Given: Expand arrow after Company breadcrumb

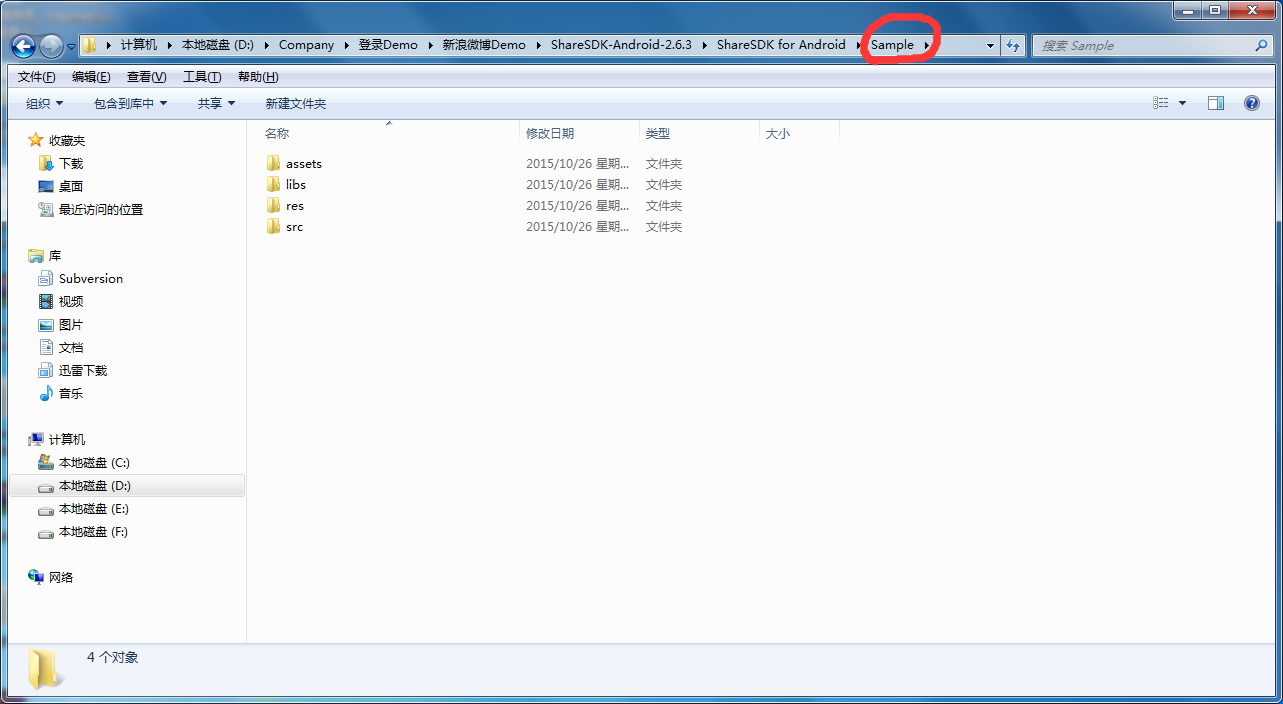Looking at the screenshot, I should pos(346,45).
